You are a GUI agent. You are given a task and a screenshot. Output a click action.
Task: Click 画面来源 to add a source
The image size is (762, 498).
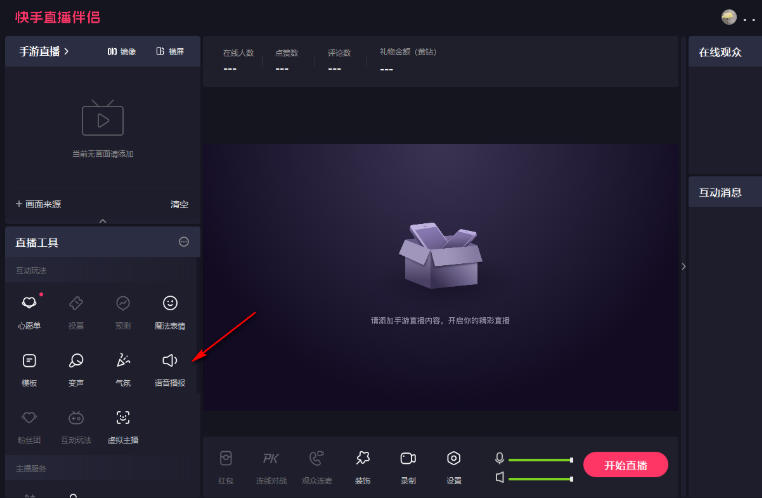[x=38, y=204]
